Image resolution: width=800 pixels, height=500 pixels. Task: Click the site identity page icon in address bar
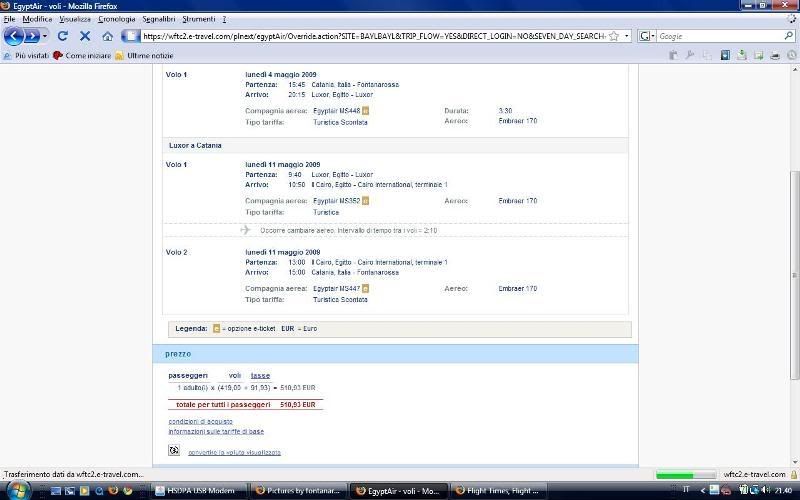pos(131,36)
